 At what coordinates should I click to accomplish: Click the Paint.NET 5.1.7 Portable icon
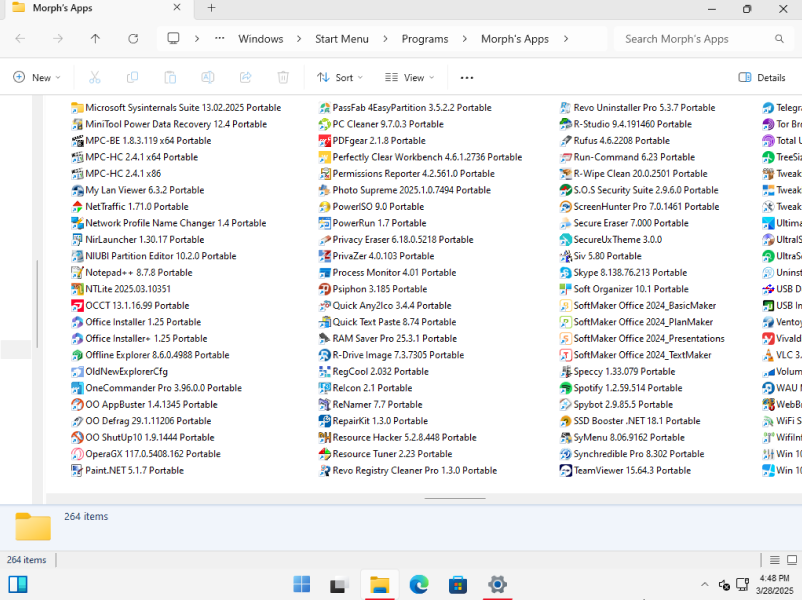pyautogui.click(x=77, y=471)
